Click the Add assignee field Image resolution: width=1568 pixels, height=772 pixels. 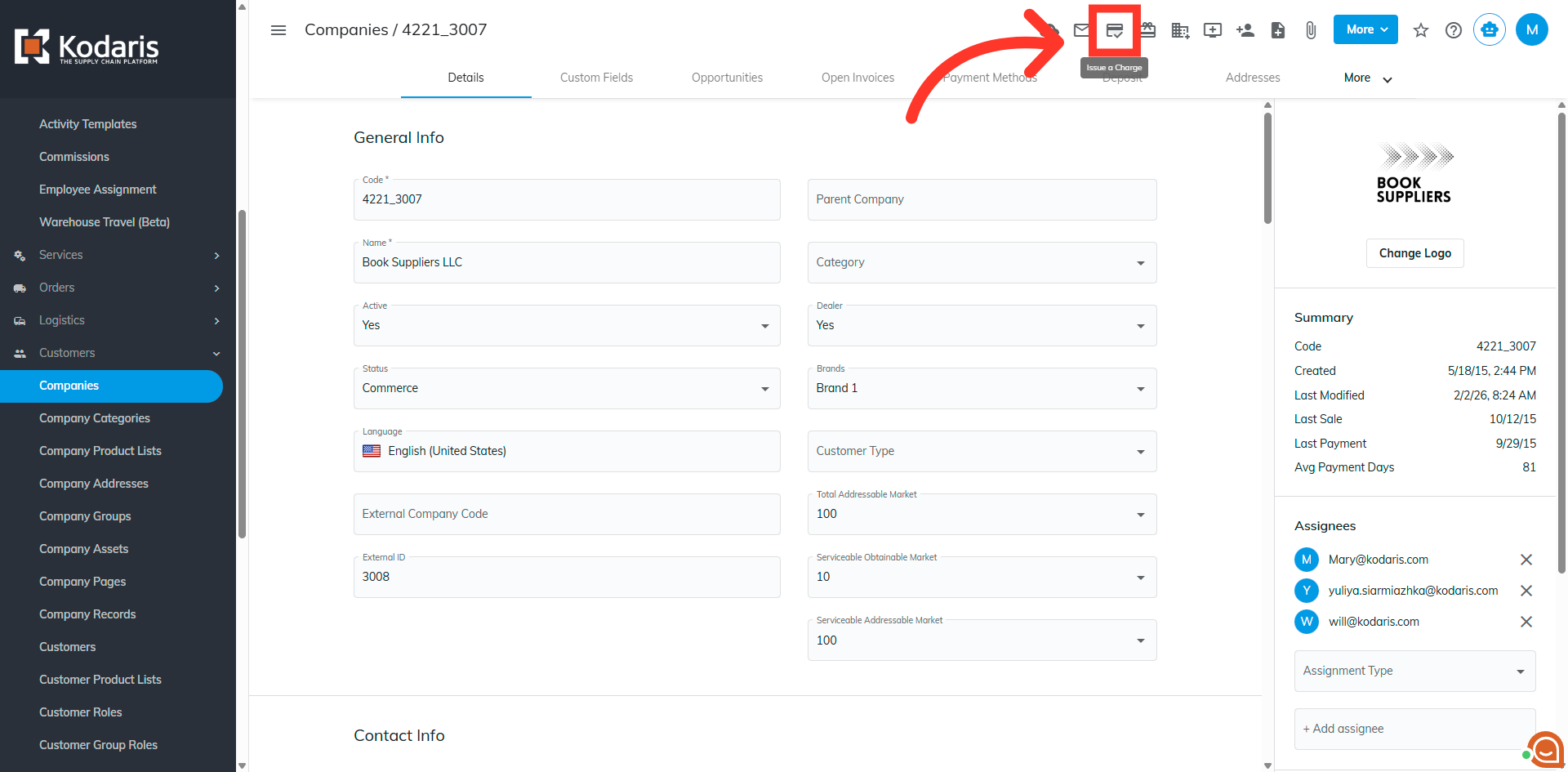coord(1414,729)
